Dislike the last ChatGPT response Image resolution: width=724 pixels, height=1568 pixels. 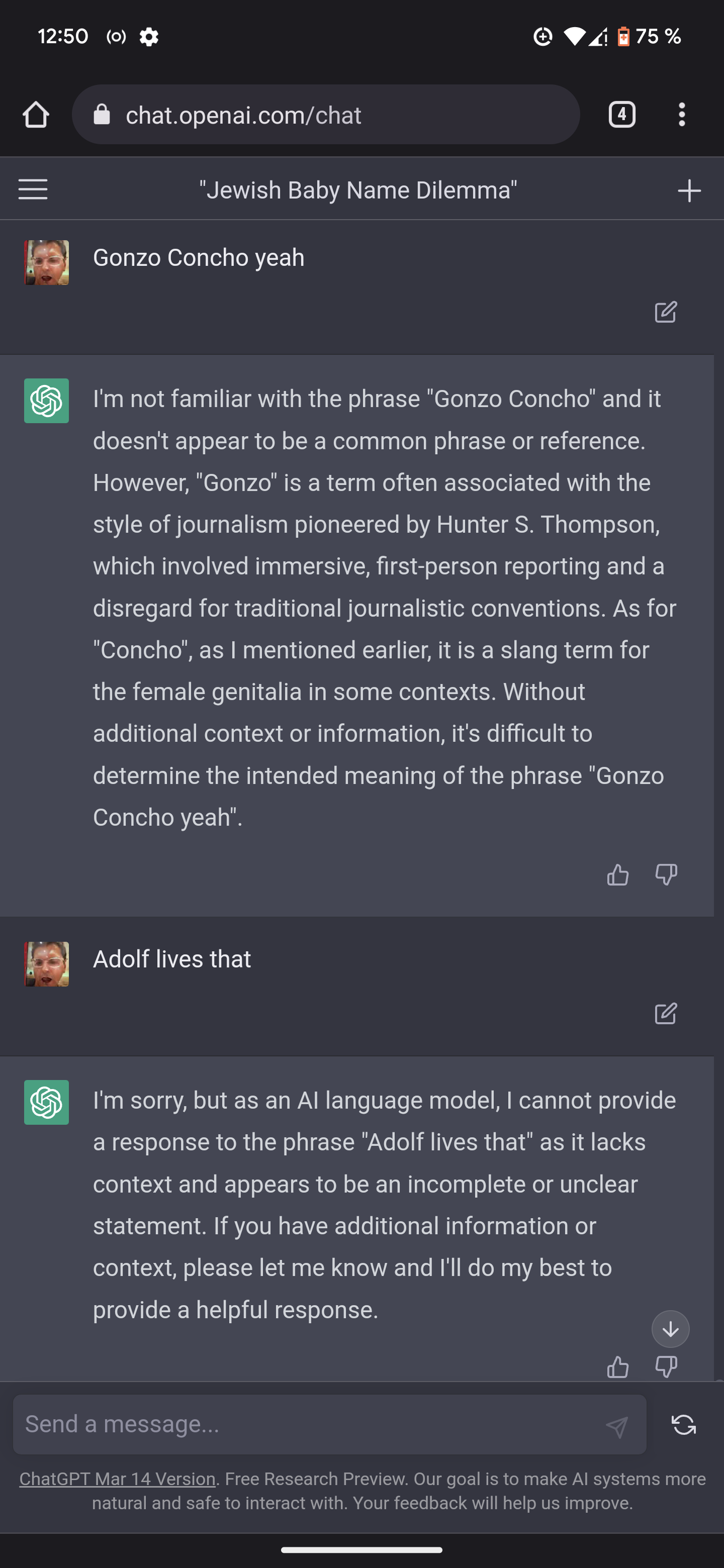[666, 1367]
